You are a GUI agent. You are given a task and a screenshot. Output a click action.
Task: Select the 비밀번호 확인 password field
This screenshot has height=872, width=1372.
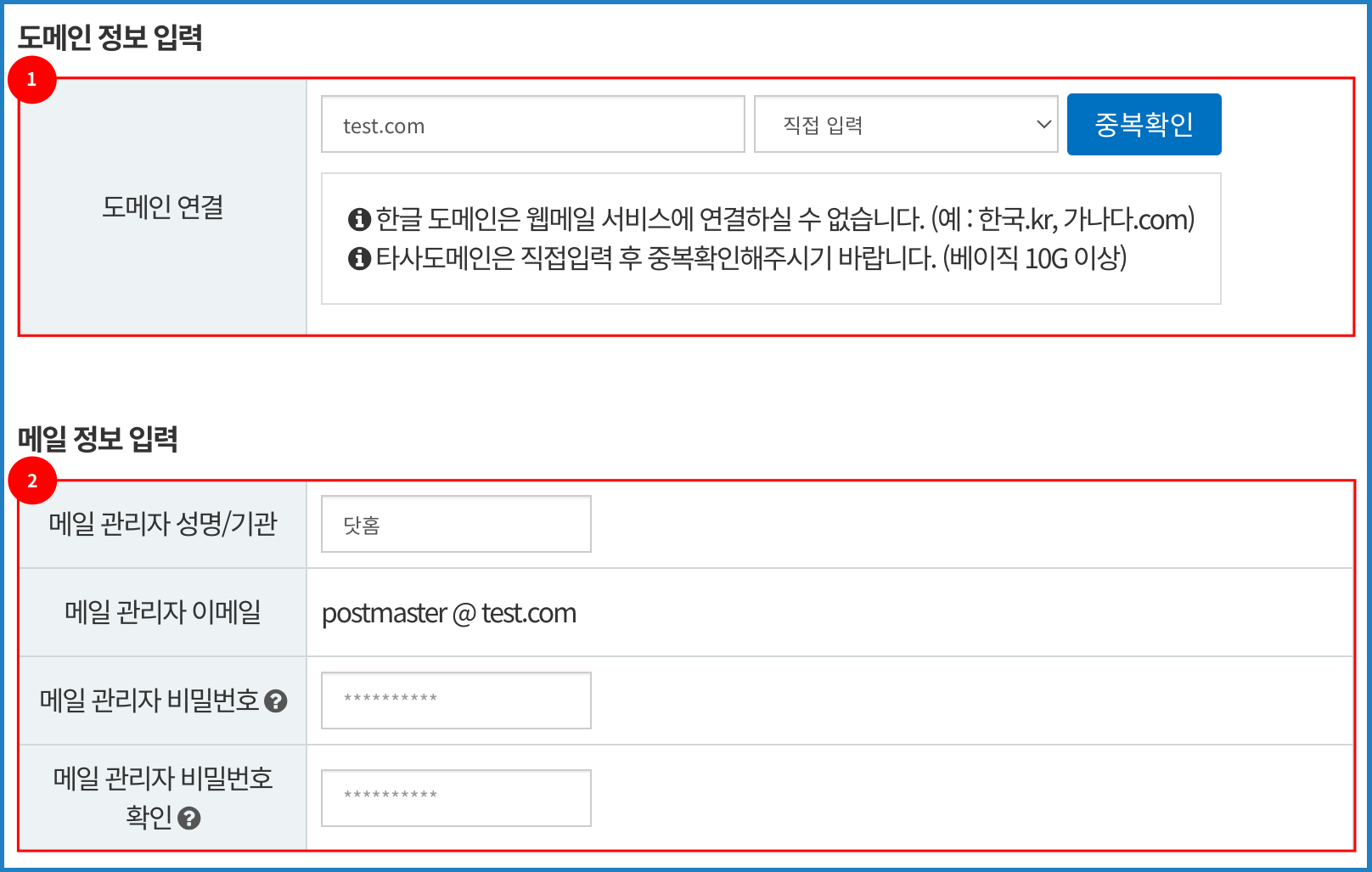pyautogui.click(x=456, y=798)
